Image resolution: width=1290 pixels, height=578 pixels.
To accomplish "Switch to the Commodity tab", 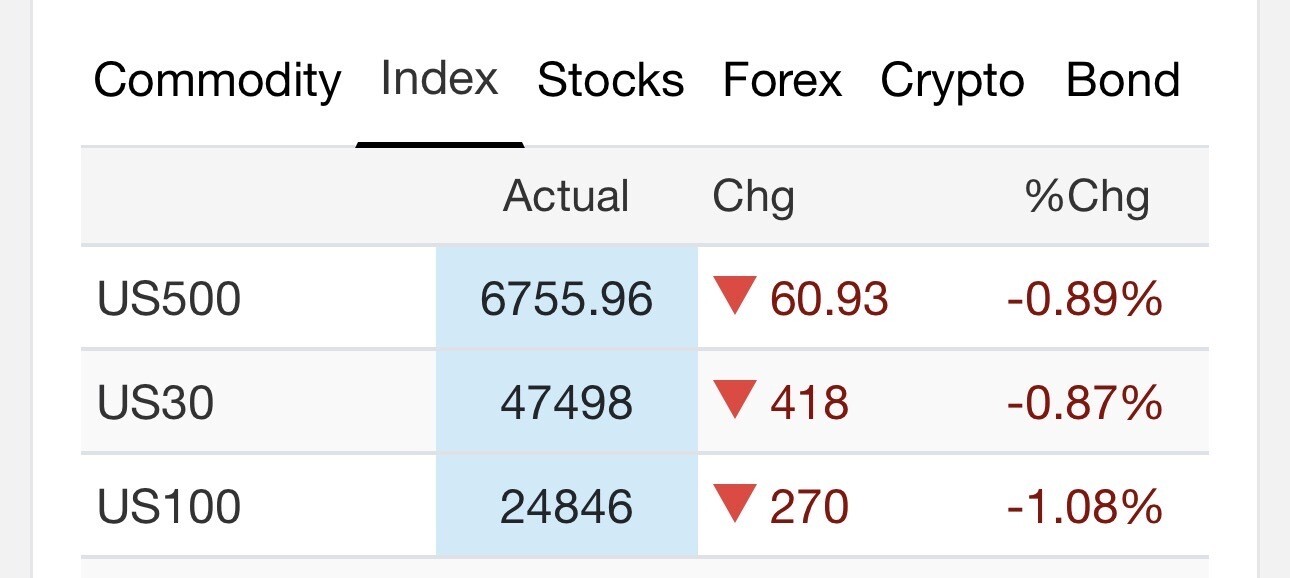I will [217, 80].
